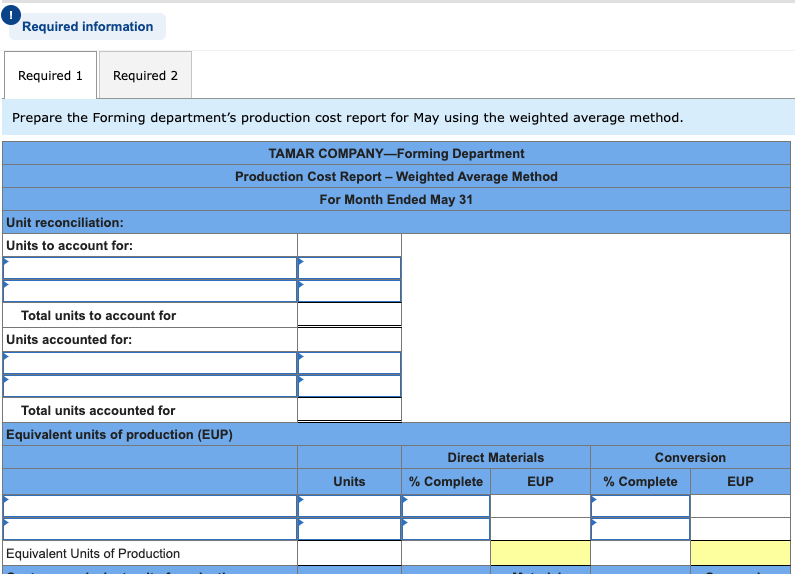Select second row Conversion % Complete cell

640,529
